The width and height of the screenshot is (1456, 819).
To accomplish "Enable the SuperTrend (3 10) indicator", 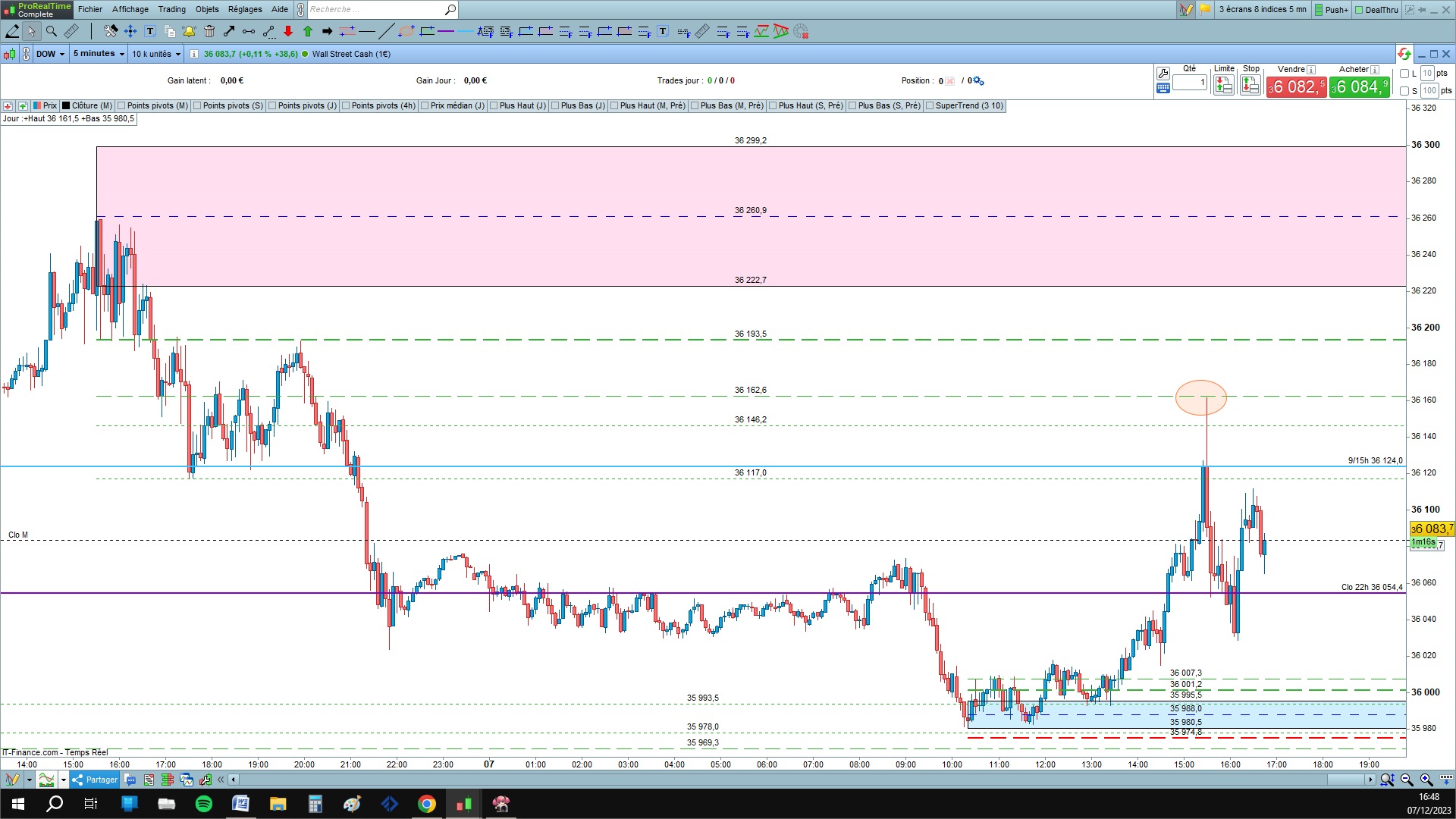I will pyautogui.click(x=930, y=106).
